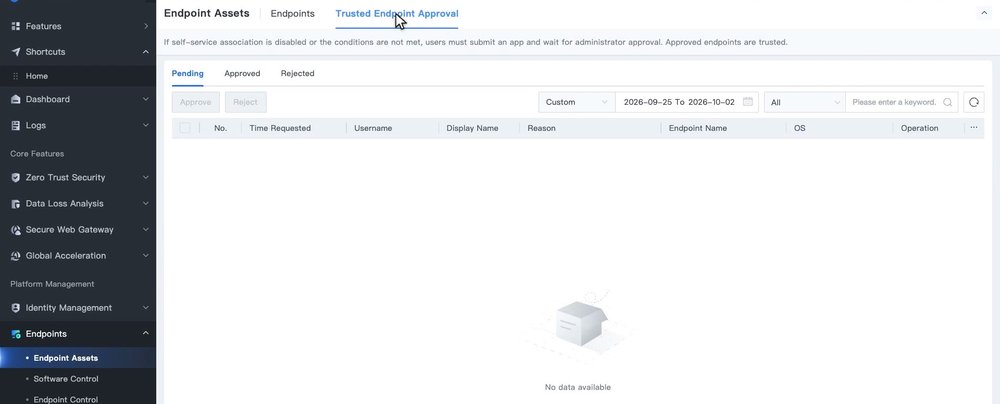Click the Endpoint Assets page title

tap(207, 13)
